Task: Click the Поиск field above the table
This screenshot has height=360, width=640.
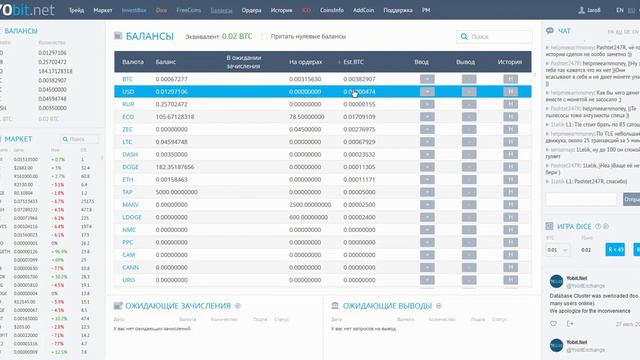Action: click(x=494, y=37)
